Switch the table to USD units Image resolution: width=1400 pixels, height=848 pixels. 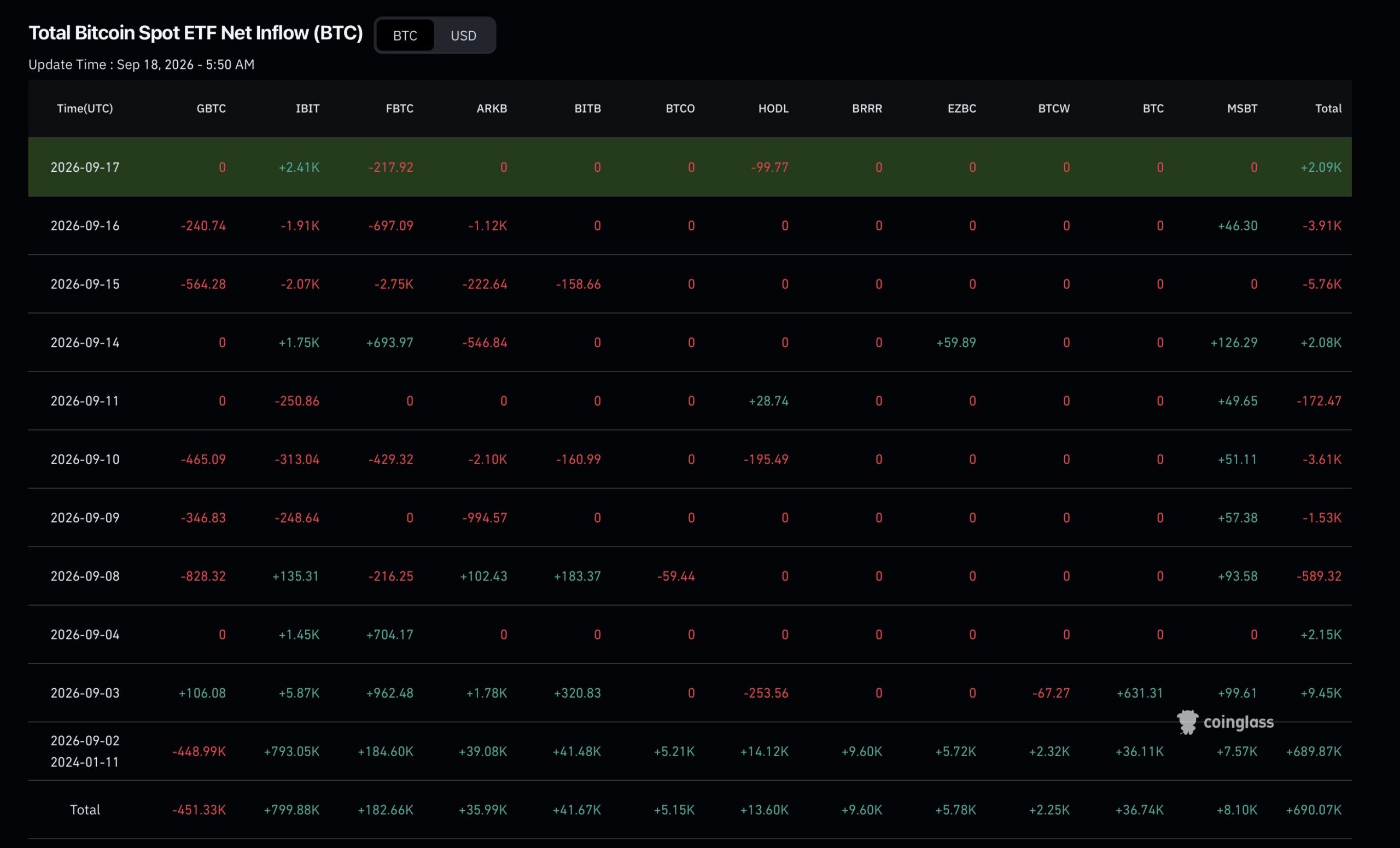pyautogui.click(x=463, y=35)
